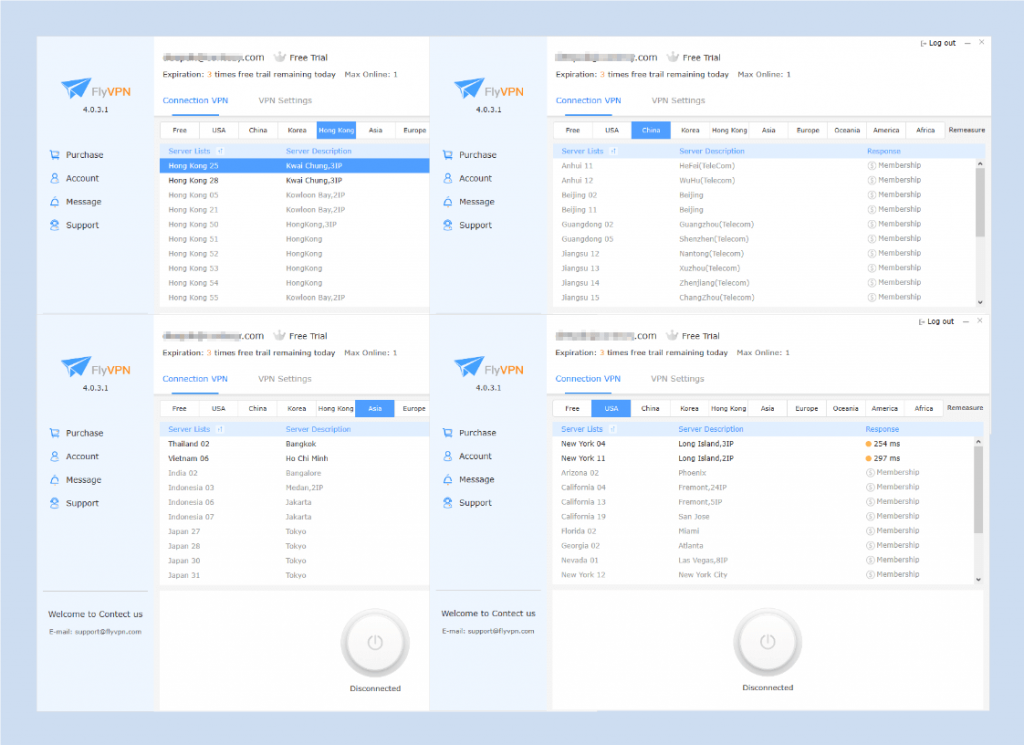Select the Beijing 02 server row
Screen dimensions: 1024x745
pos(764,195)
